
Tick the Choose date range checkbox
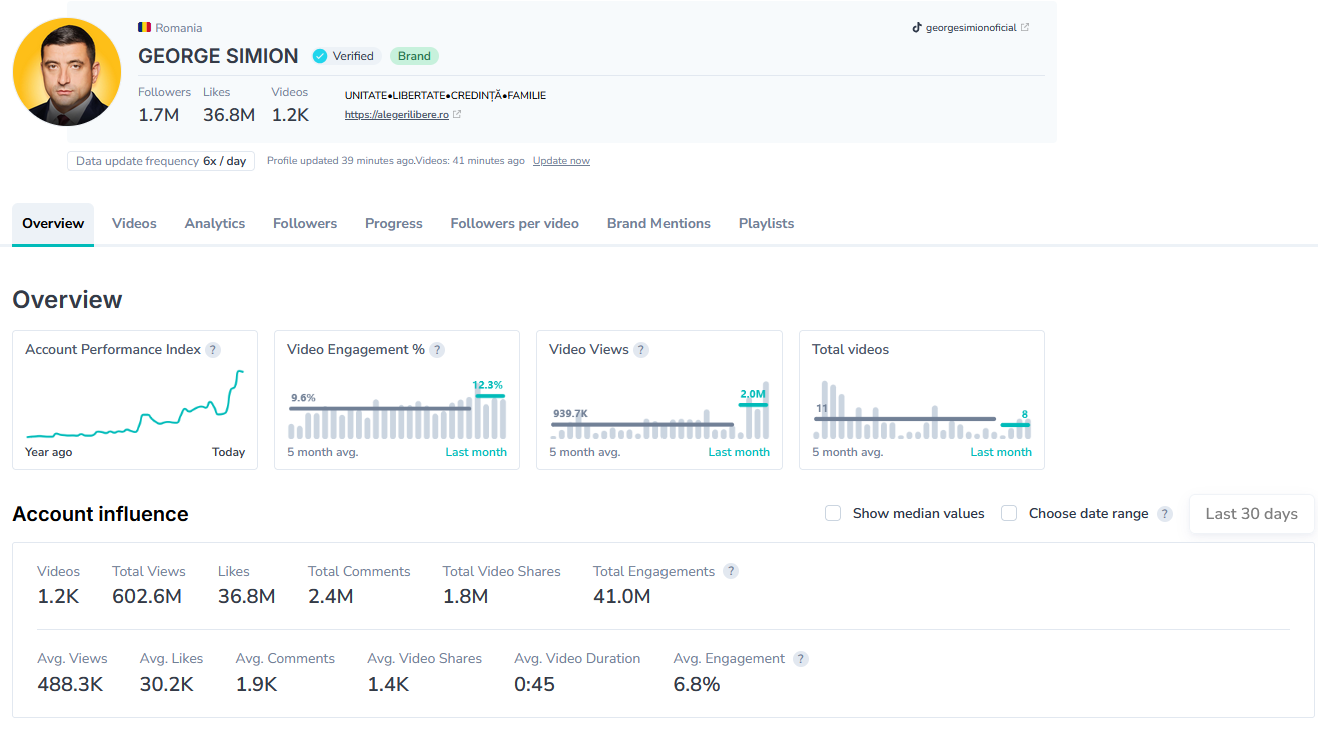click(x=1009, y=513)
